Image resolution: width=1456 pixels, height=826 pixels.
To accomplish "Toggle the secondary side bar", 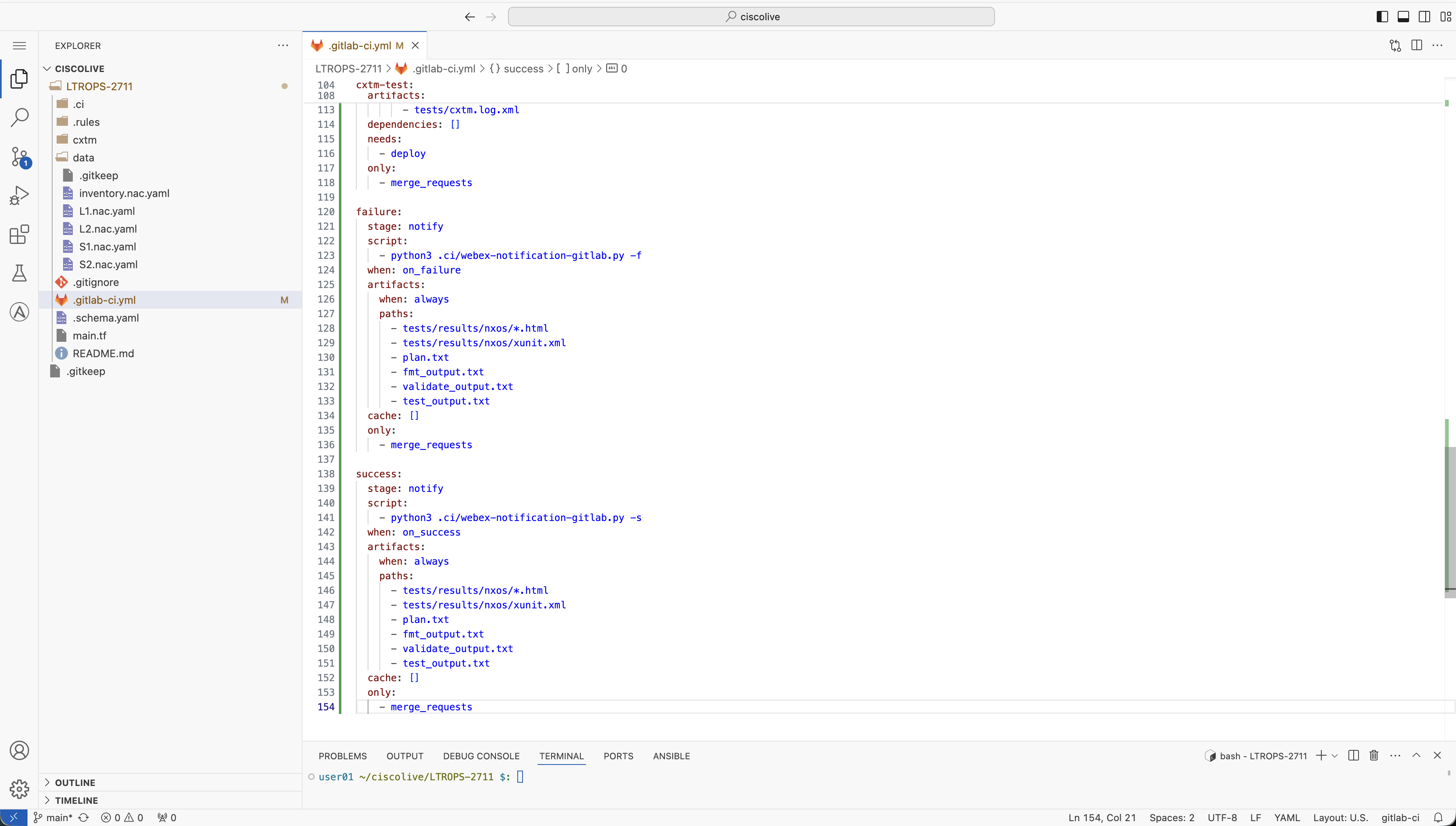I will tap(1424, 17).
